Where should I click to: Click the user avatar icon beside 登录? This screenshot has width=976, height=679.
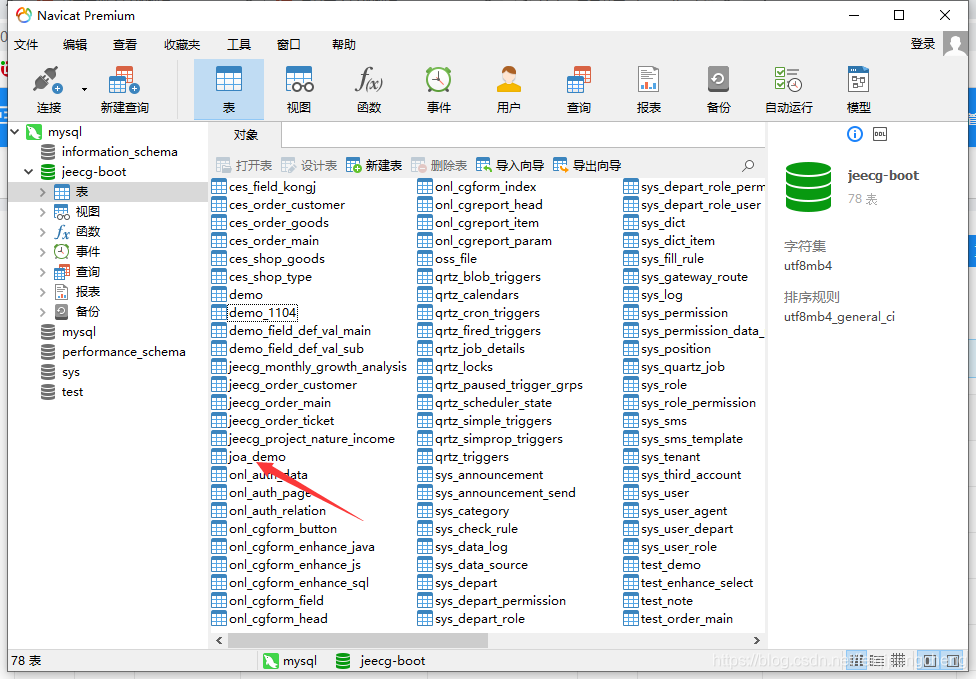[955, 44]
